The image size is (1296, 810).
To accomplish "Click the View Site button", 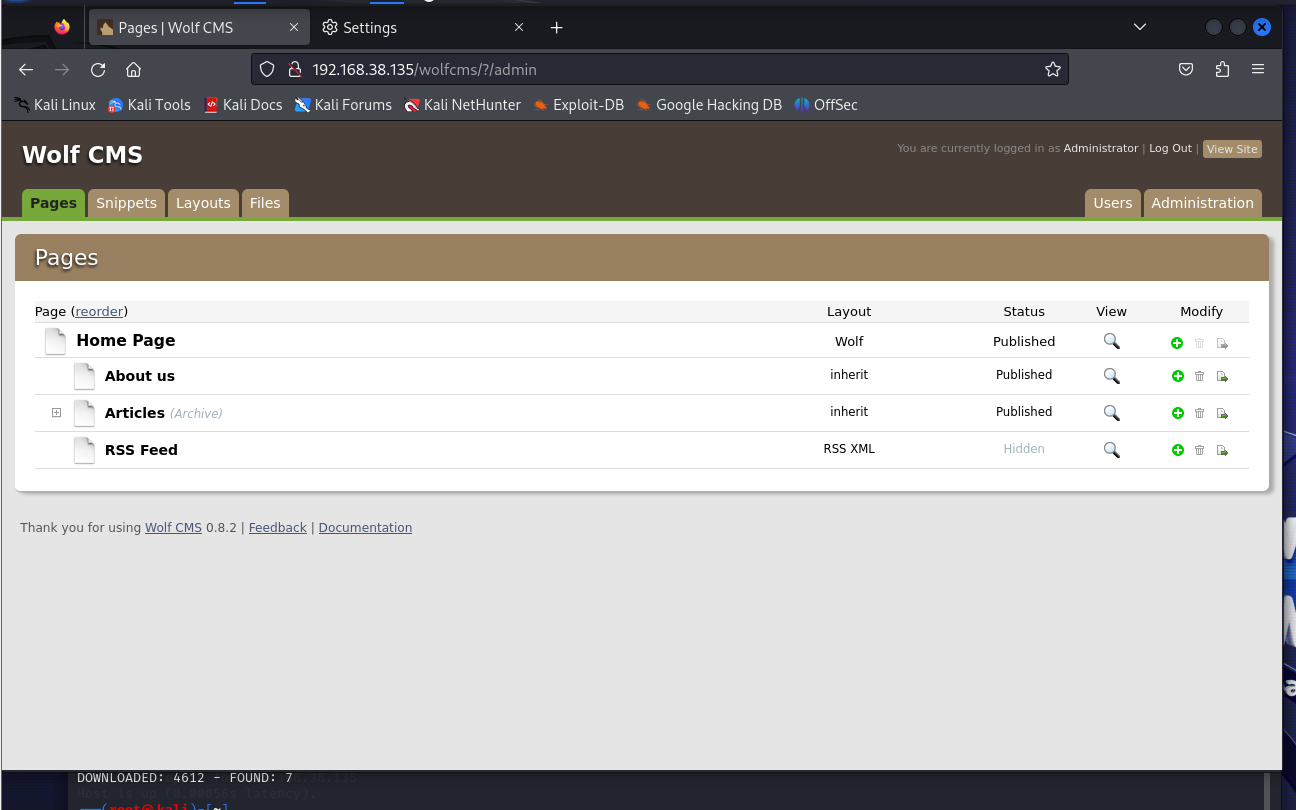I will pyautogui.click(x=1232, y=149).
